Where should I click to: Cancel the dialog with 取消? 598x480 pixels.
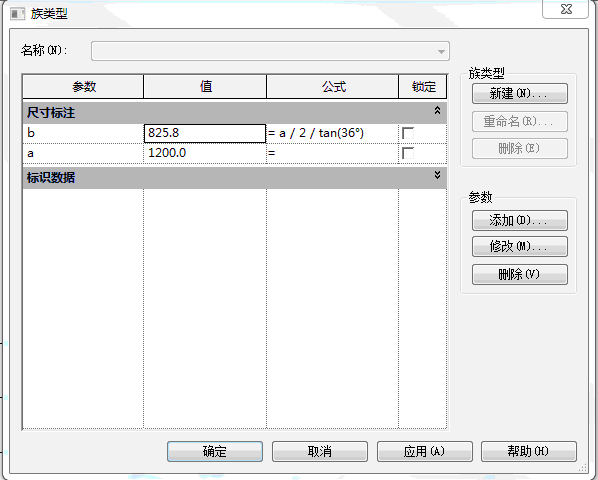point(320,451)
